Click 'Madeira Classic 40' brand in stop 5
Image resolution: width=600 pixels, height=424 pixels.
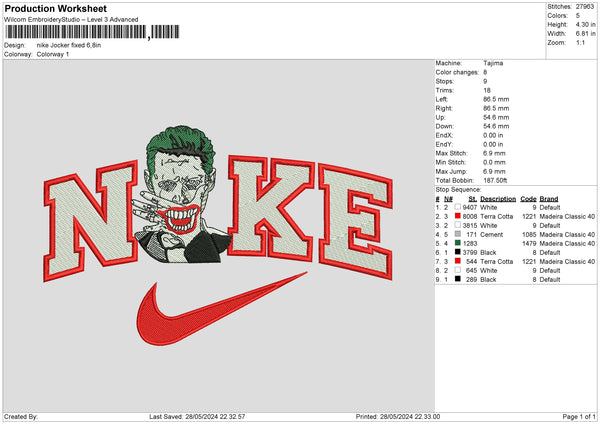[x=567, y=243]
